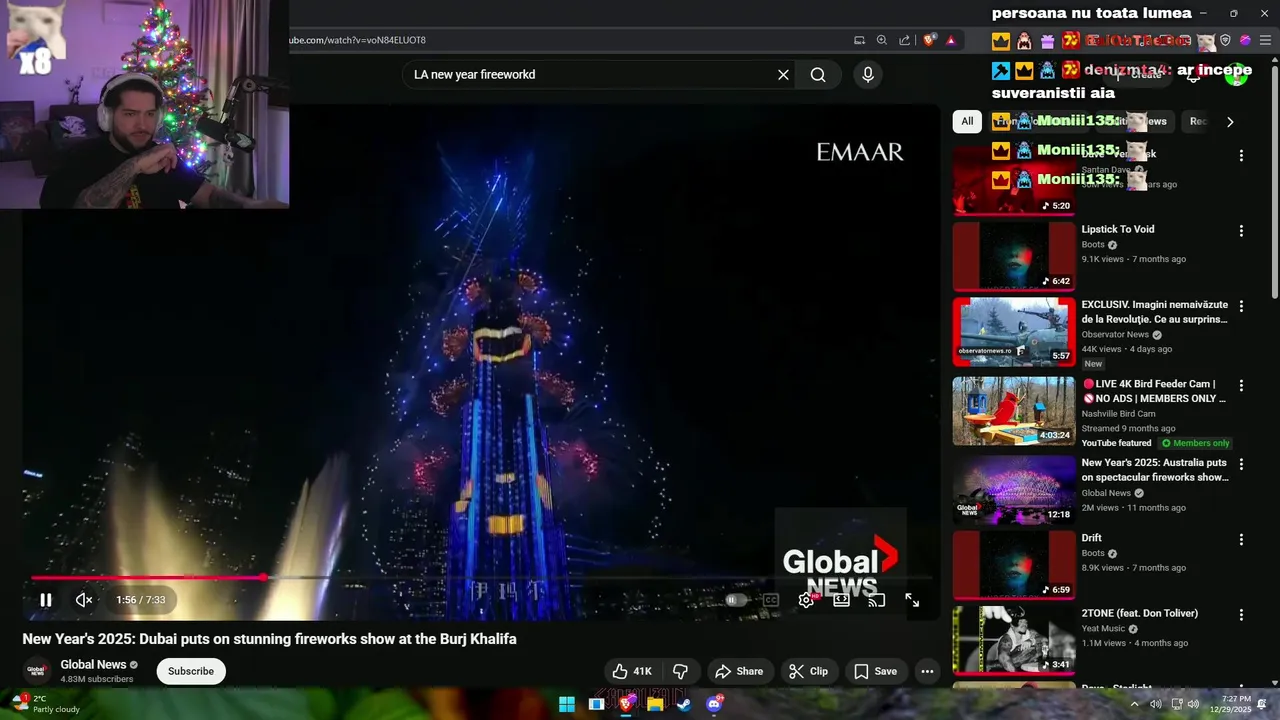The width and height of the screenshot is (1280, 720).
Task: Start voice search with the microphone
Action: [x=868, y=74]
